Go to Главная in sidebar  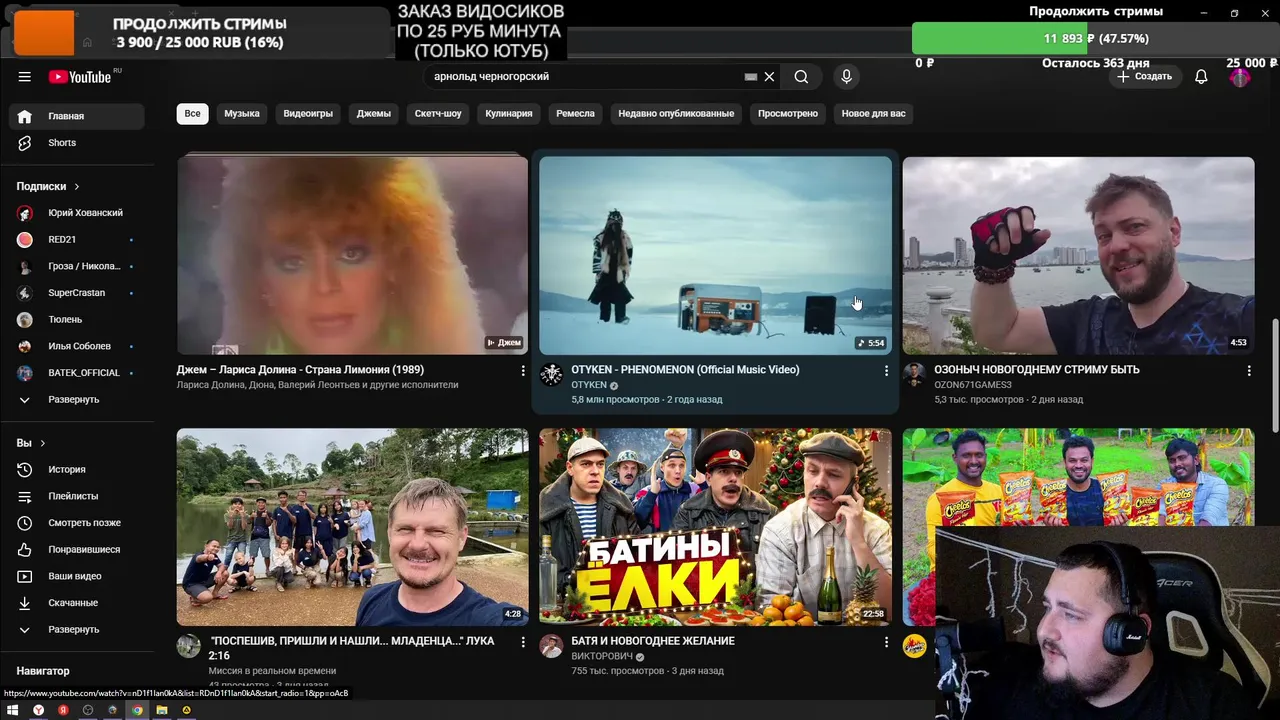[77, 117]
